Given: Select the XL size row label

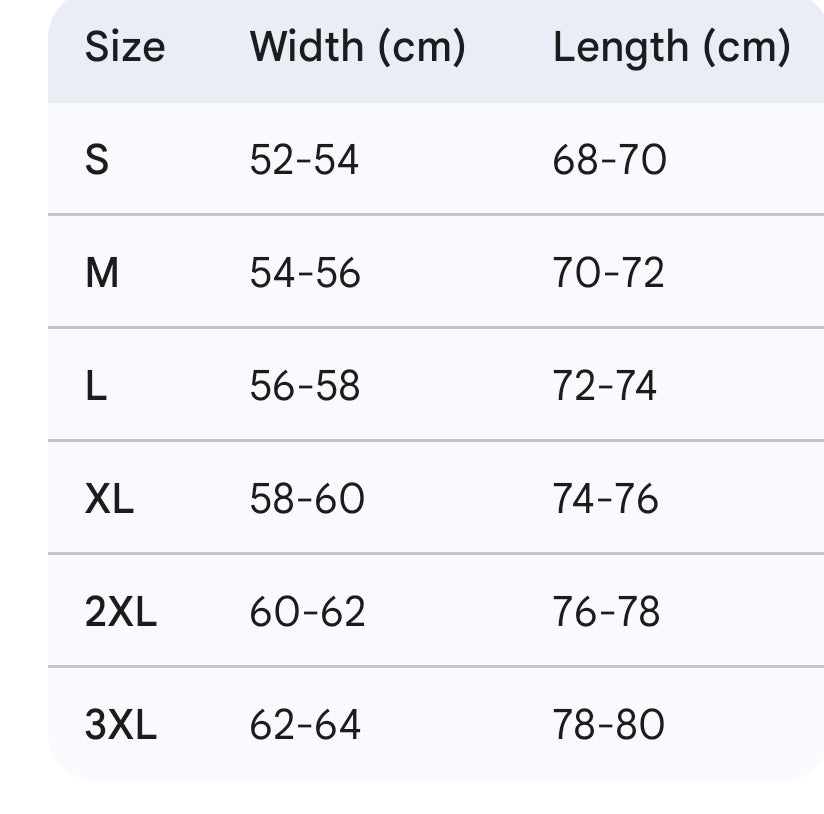Looking at the screenshot, I should coord(110,499).
